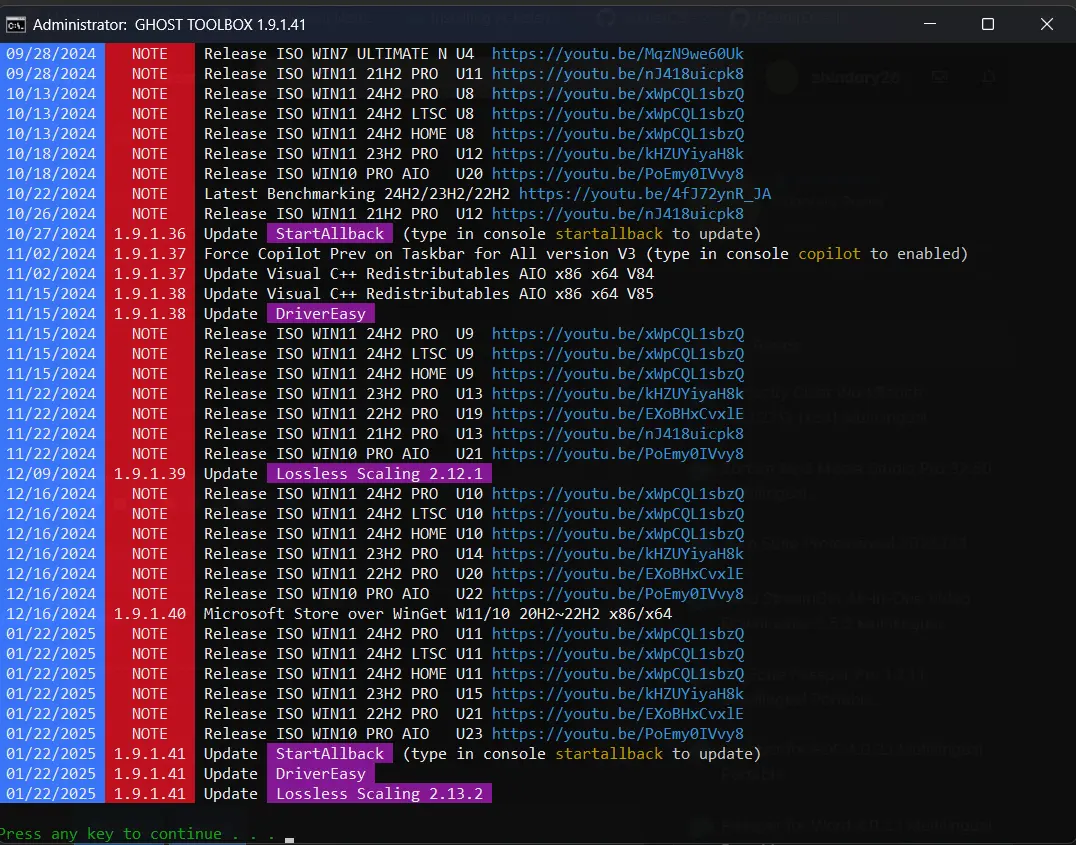Select version label 1.9.1.39
Screen dimensions: 1076x845
pyautogui.click(x=150, y=474)
